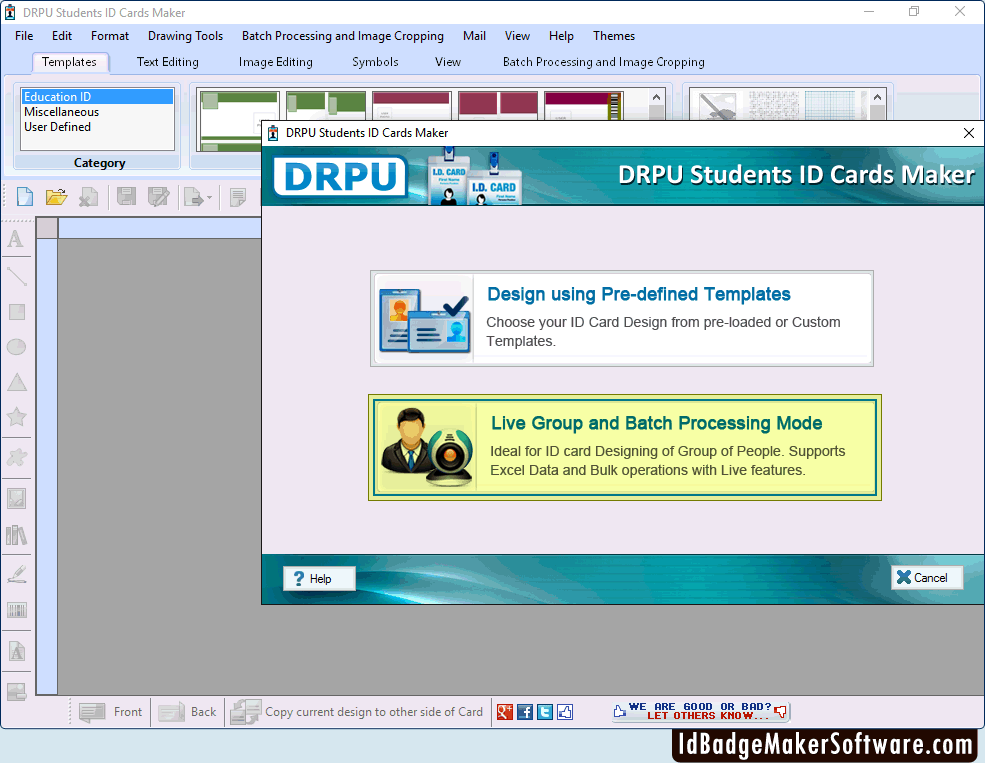Screen dimensions: 985x763
Task: Click the Help button in dialog
Action: click(x=319, y=578)
